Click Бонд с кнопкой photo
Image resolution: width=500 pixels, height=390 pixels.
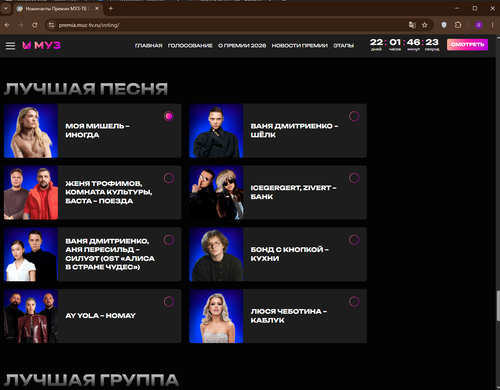[216, 254]
